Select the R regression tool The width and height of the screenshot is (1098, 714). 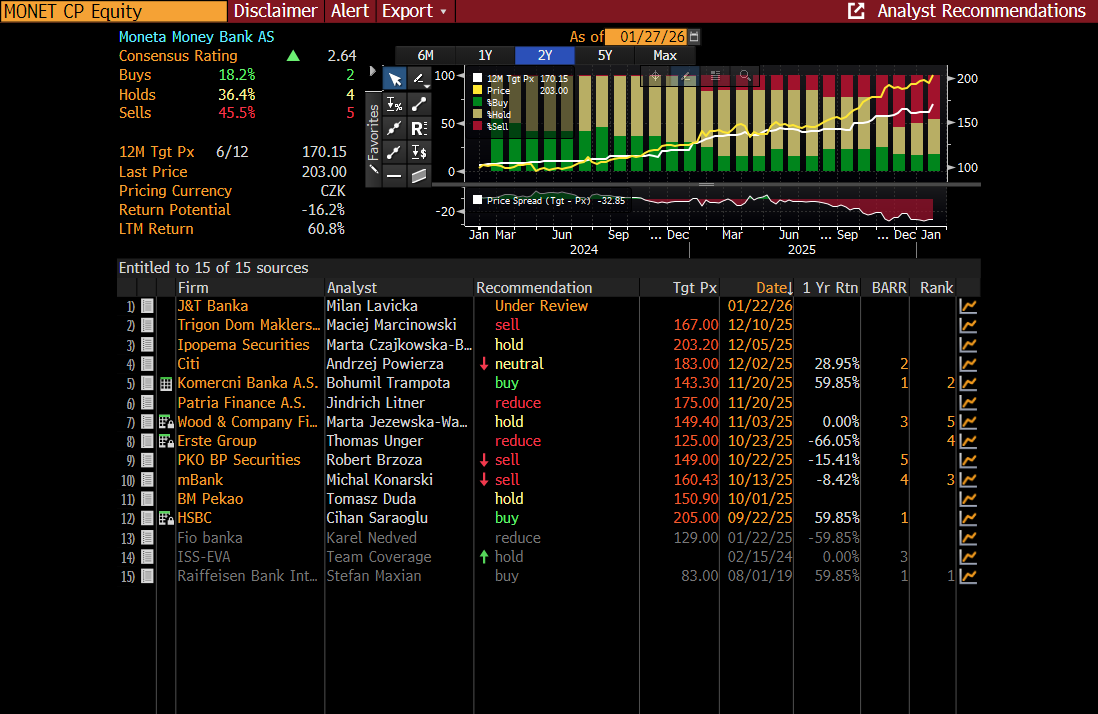point(419,128)
